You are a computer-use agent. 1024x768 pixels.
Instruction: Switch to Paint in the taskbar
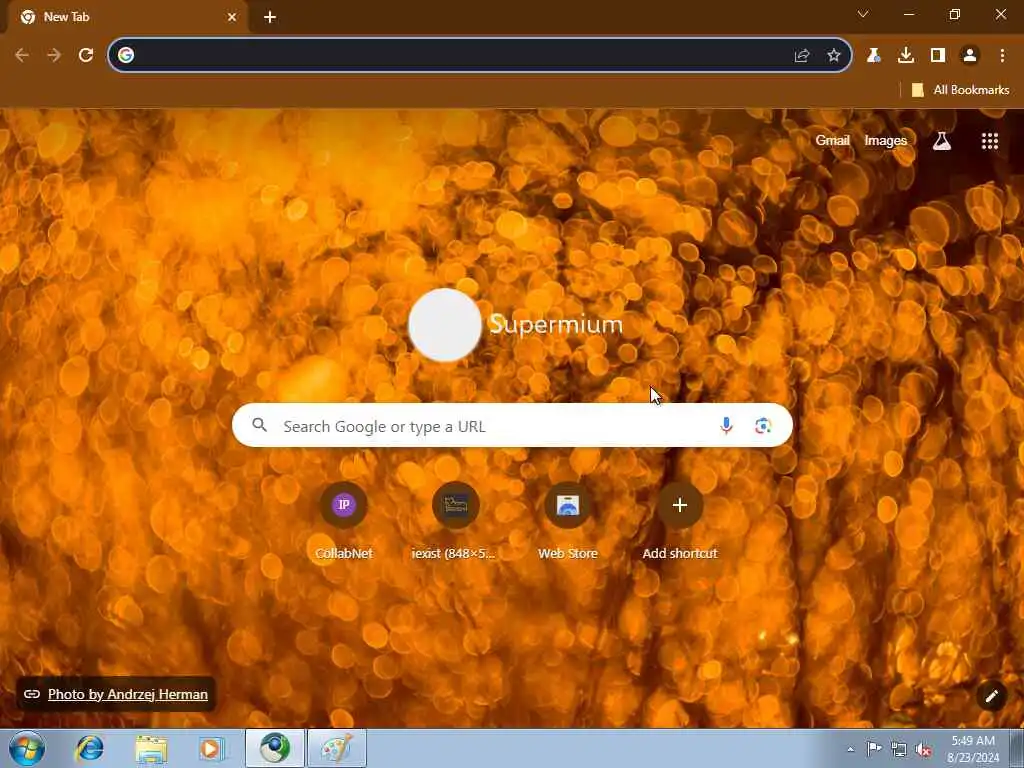336,748
